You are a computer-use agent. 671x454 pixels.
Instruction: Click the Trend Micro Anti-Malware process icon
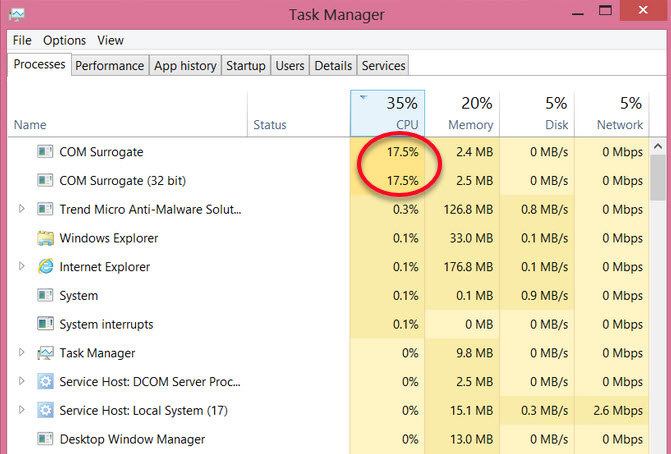click(45, 210)
